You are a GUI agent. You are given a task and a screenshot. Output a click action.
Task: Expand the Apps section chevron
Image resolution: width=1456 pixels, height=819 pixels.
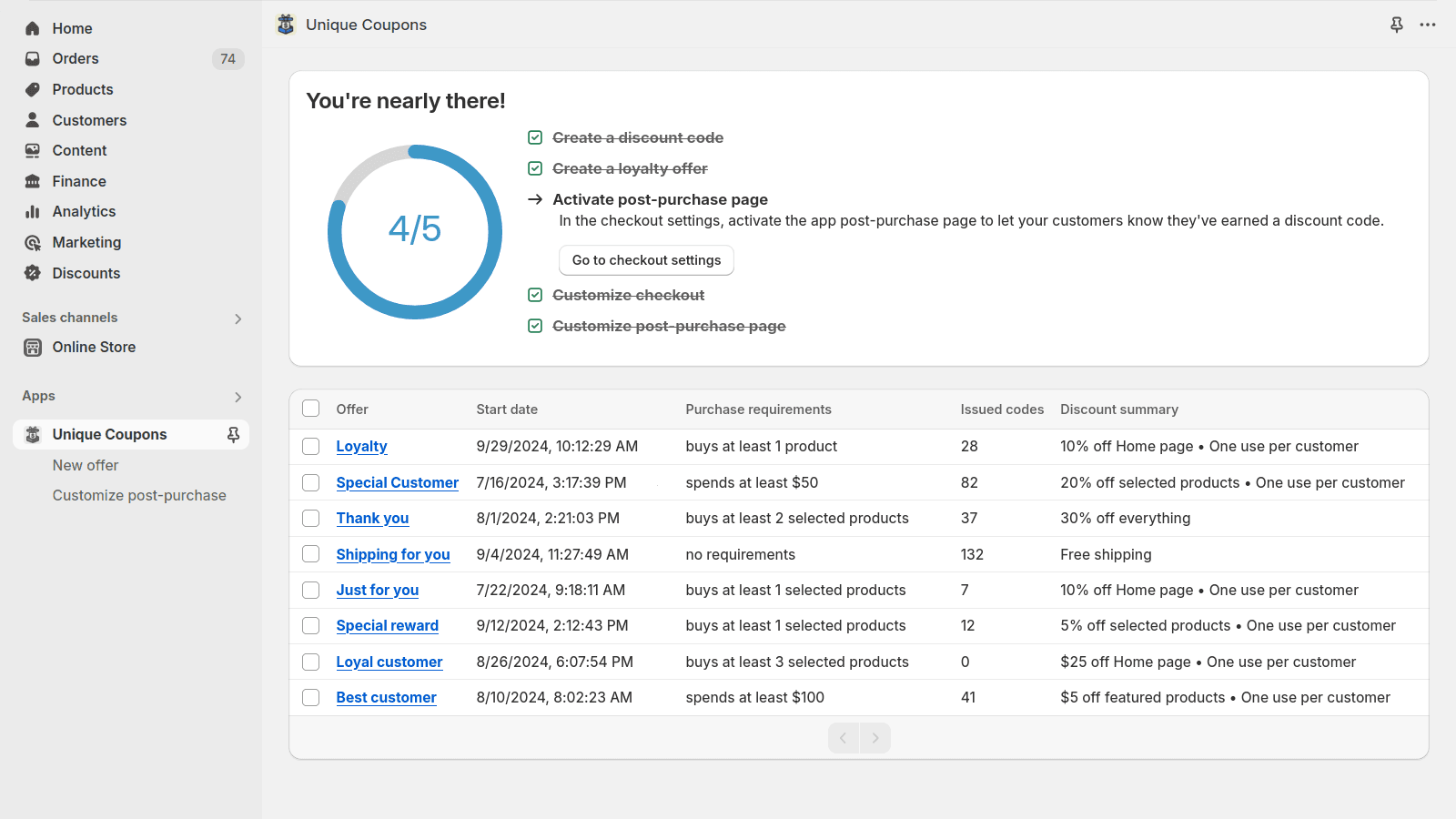[238, 397]
